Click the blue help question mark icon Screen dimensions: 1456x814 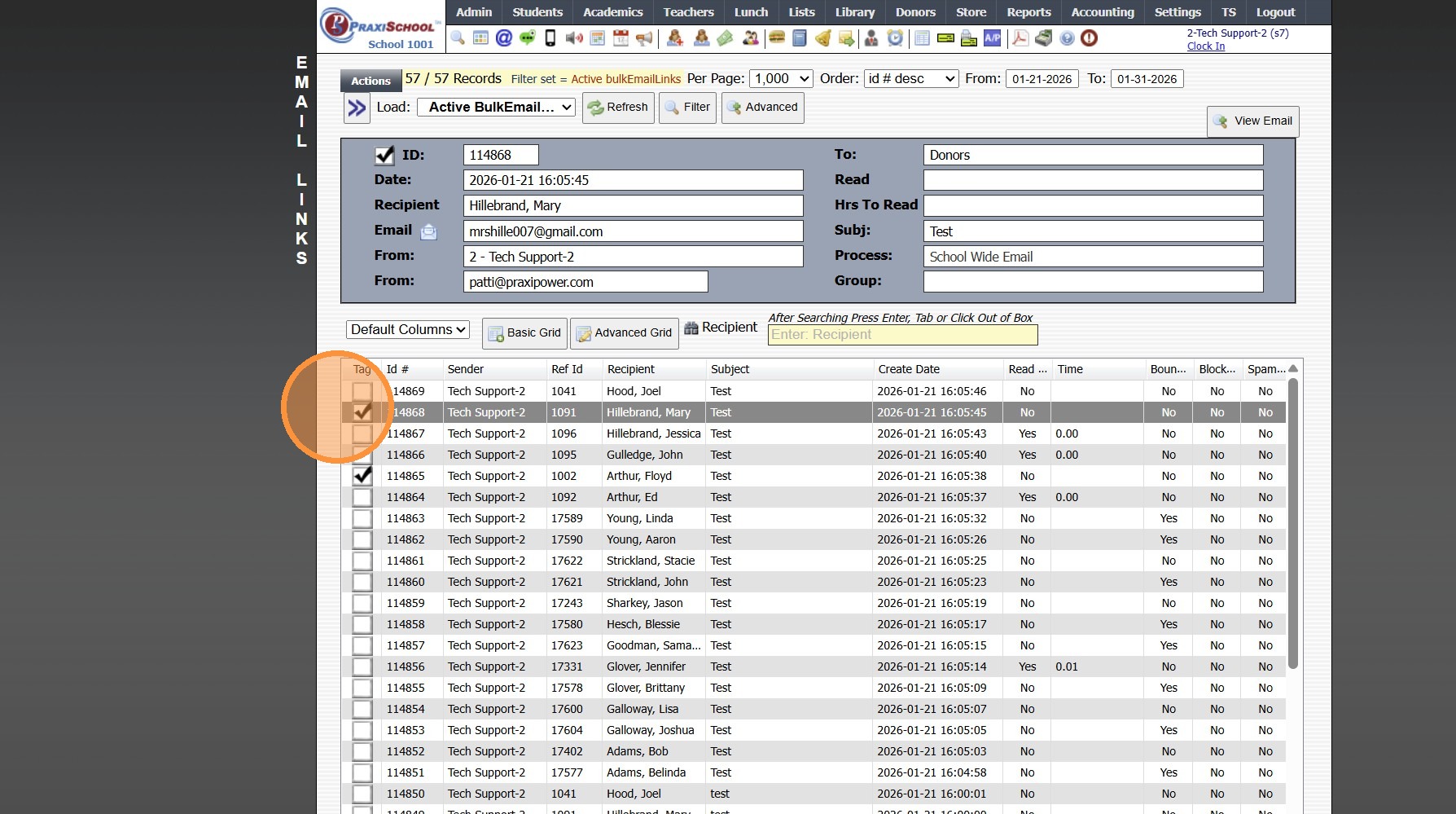(x=1067, y=38)
